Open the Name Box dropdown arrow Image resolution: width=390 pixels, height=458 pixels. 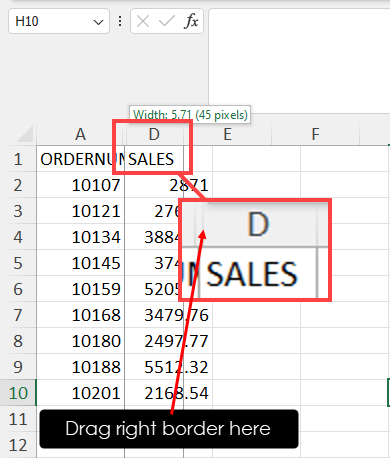(98, 22)
